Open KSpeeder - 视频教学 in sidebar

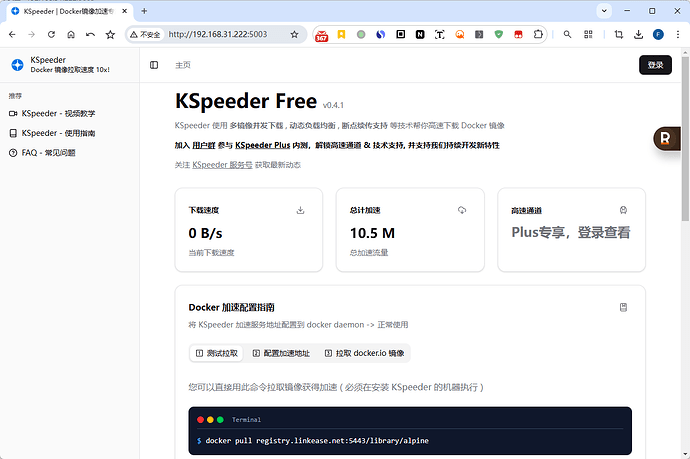tap(58, 114)
